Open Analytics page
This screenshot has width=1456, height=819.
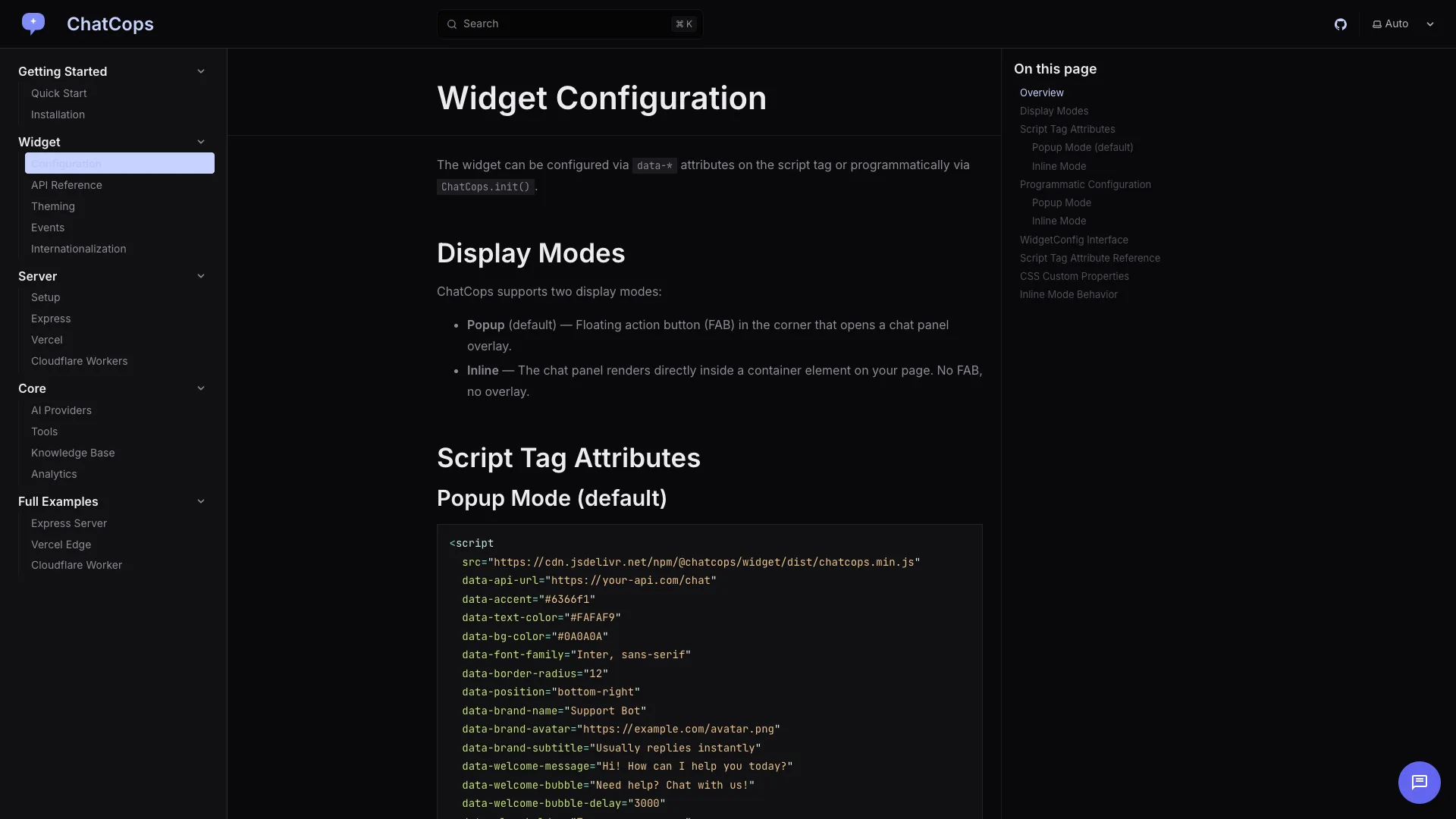pyautogui.click(x=54, y=474)
